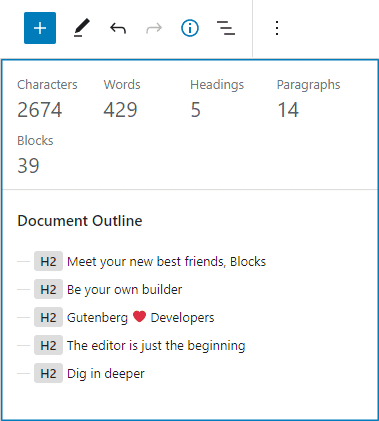
Task: Click the 'Characters' label
Action: click(47, 85)
